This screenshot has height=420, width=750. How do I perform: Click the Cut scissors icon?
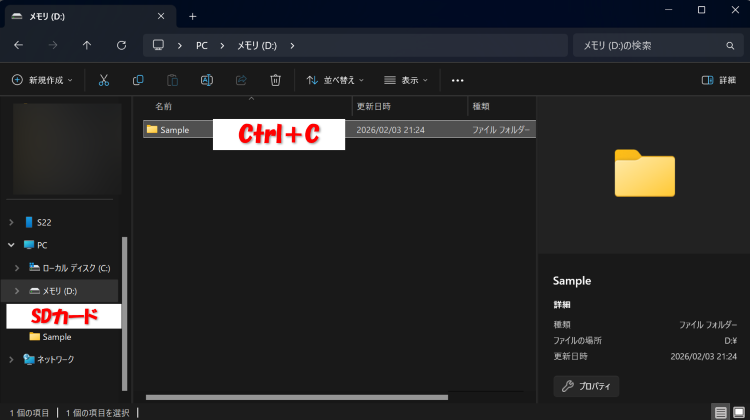[104, 80]
